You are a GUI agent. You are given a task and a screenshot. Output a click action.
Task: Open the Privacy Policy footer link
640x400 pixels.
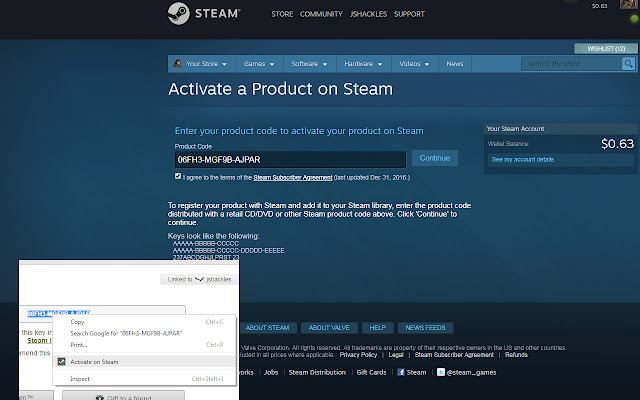click(x=358, y=355)
